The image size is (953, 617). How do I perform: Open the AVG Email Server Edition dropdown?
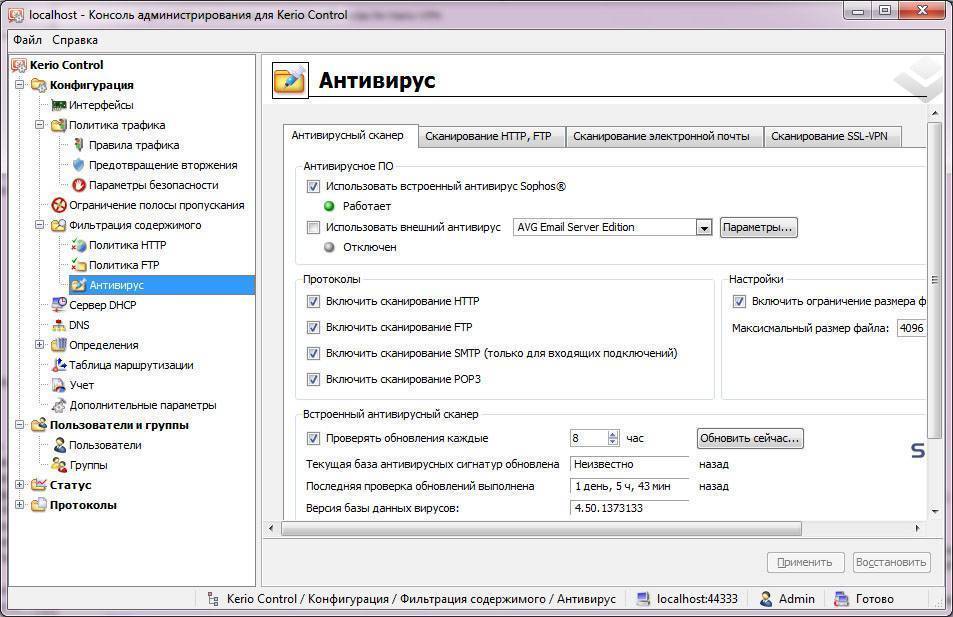703,227
